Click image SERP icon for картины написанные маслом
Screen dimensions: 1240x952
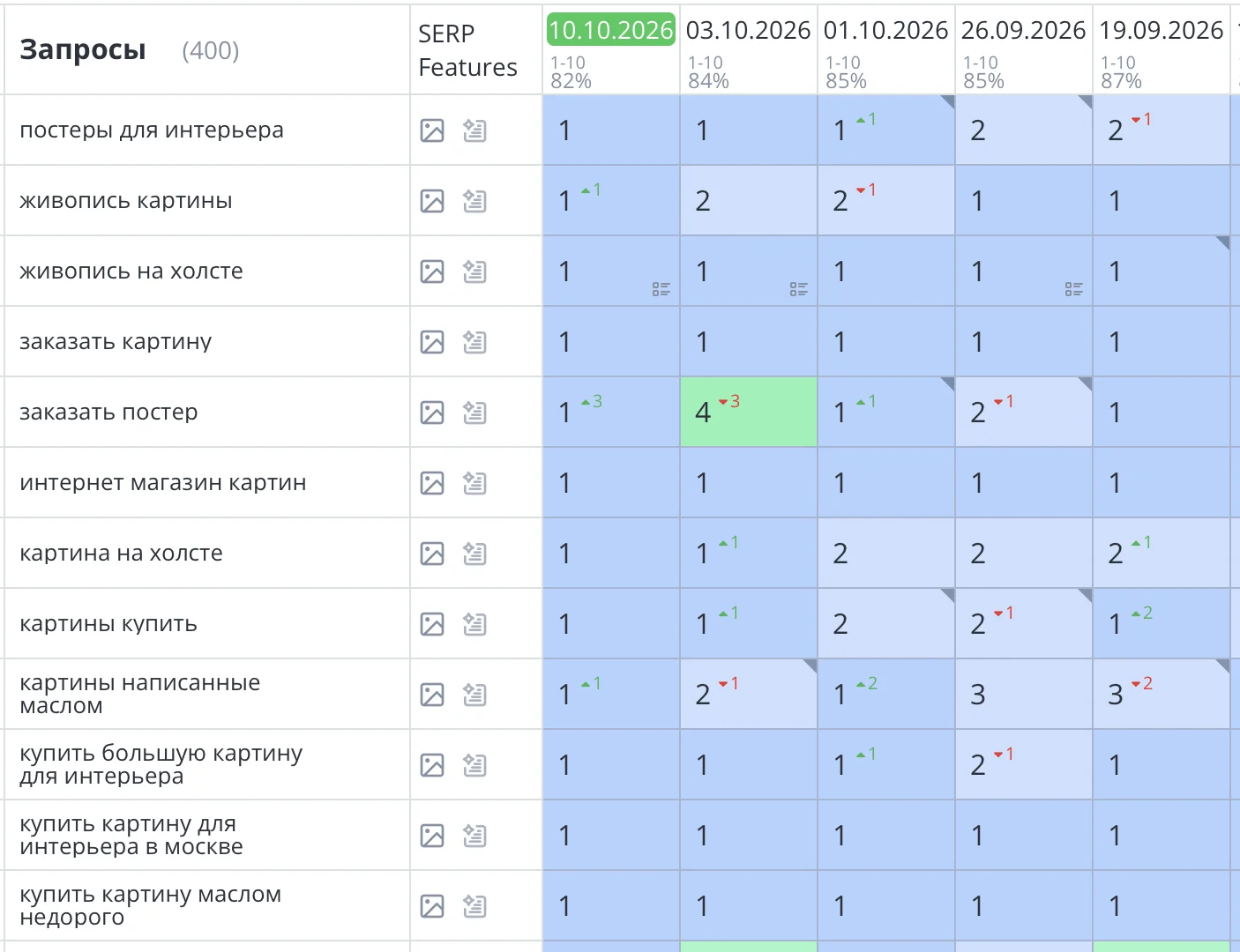[x=432, y=695]
